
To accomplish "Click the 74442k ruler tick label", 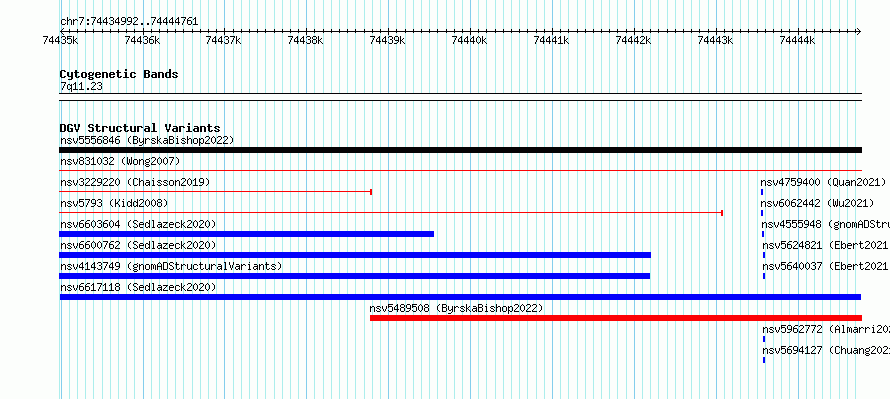I will pos(633,40).
